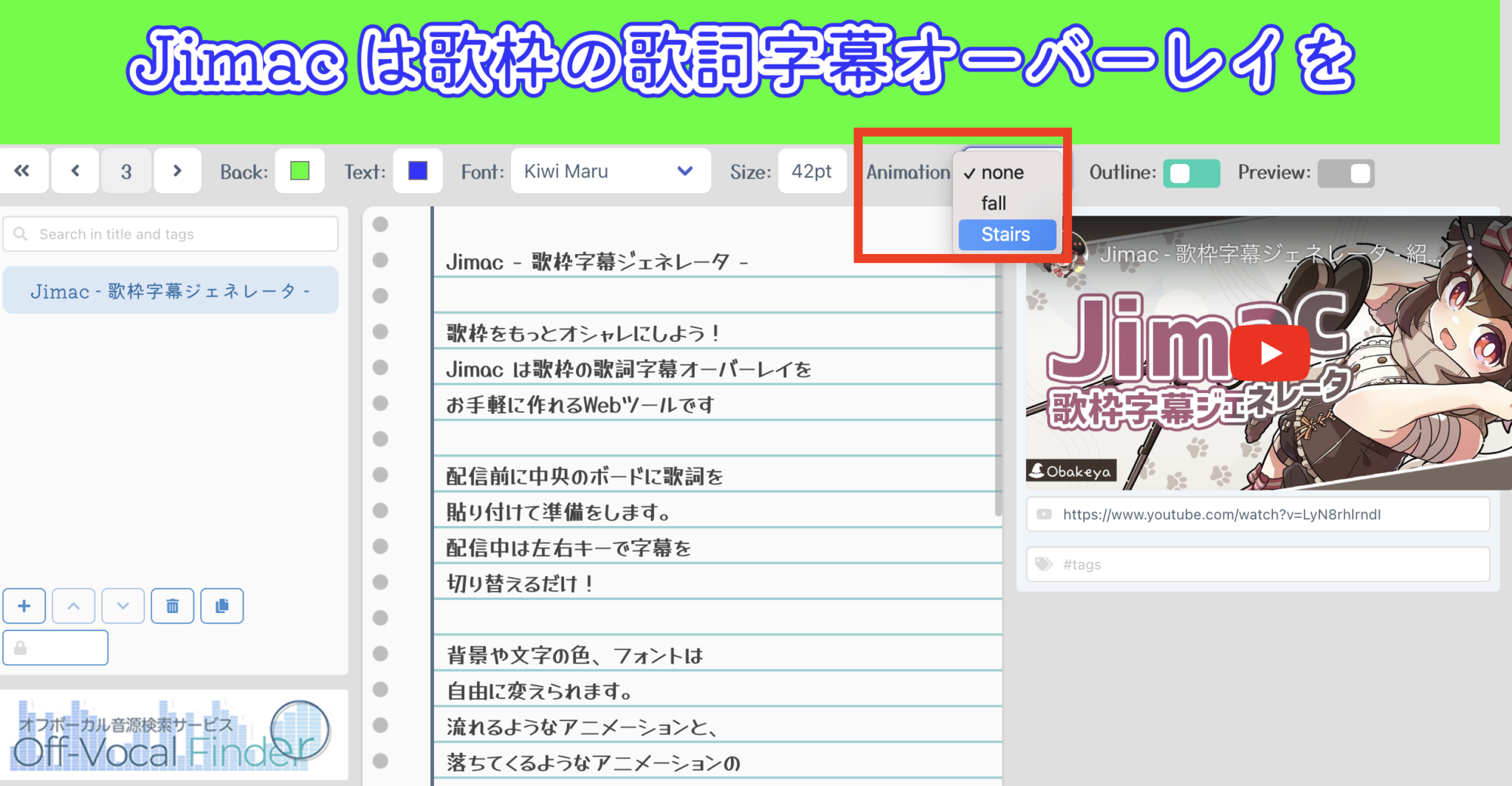1512x786 pixels.
Task: Go to the next page with the right arrow
Action: click(x=177, y=171)
